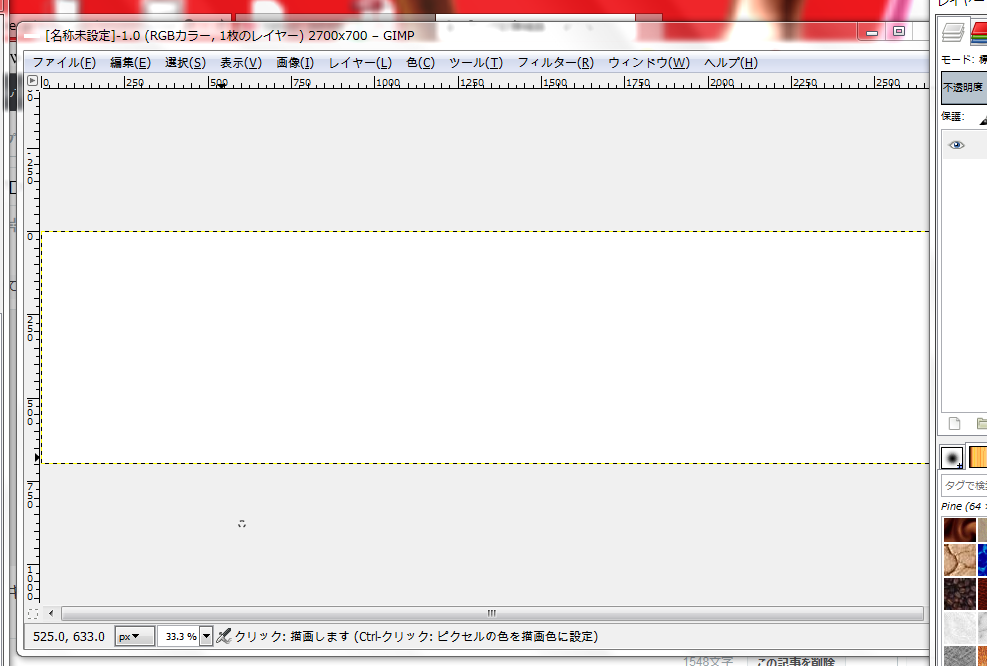This screenshot has width=987, height=666.
Task: Switch to the Patterns tab in lower dock
Action: [x=978, y=458]
